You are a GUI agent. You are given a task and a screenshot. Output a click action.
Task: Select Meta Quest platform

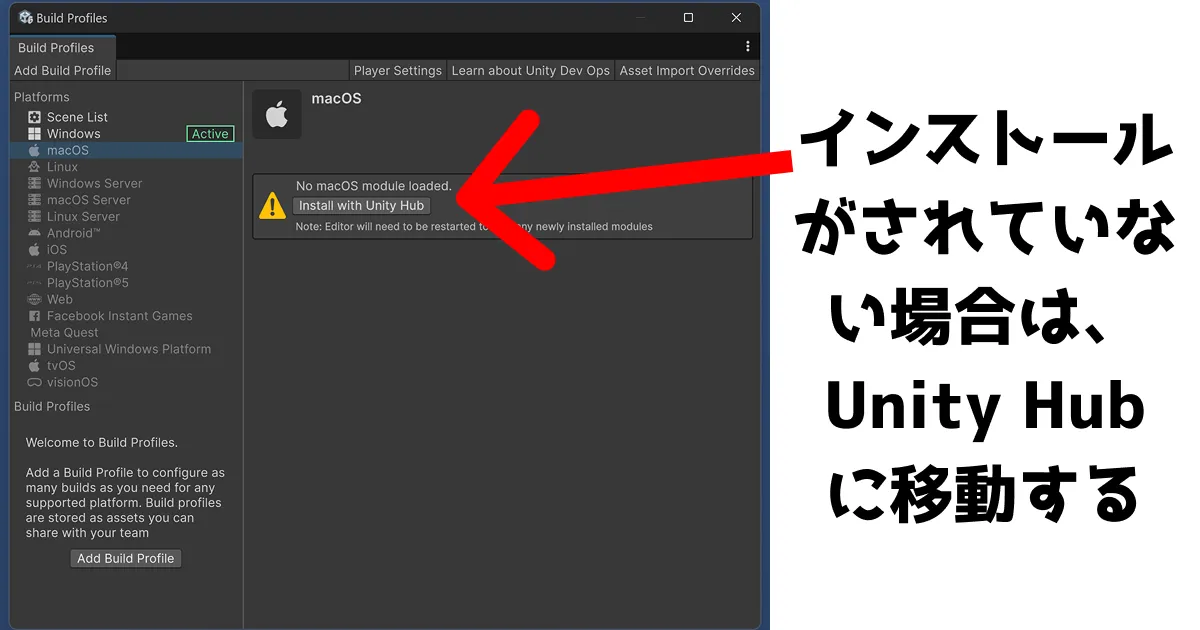click(64, 332)
